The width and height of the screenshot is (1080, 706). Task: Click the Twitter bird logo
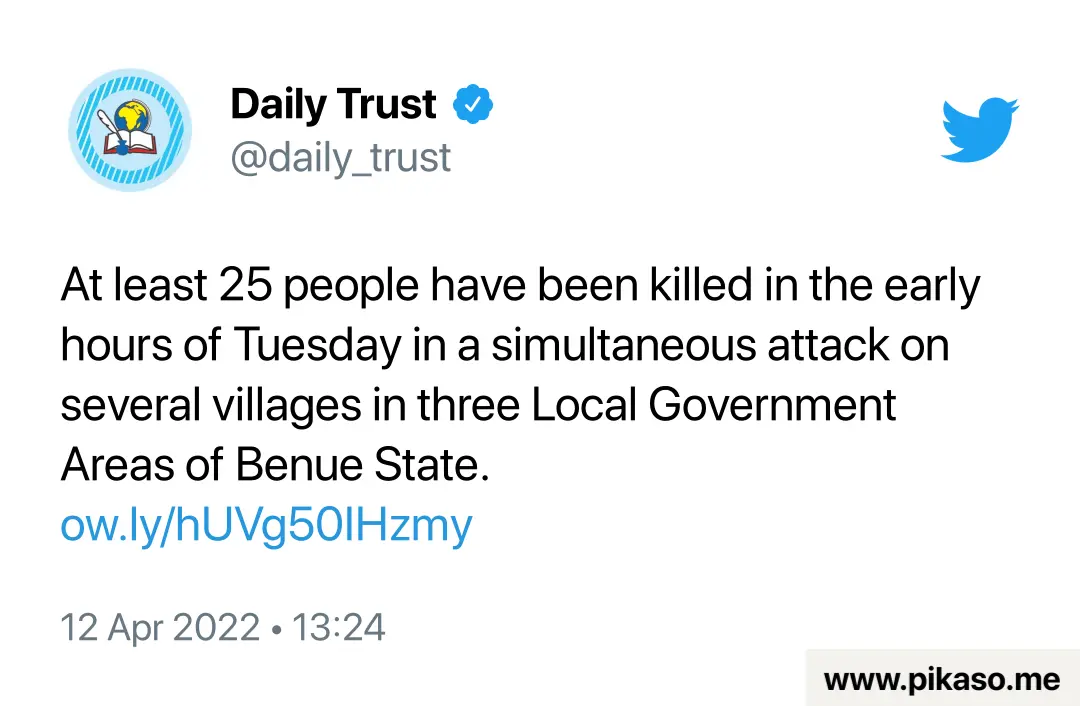pos(979,129)
